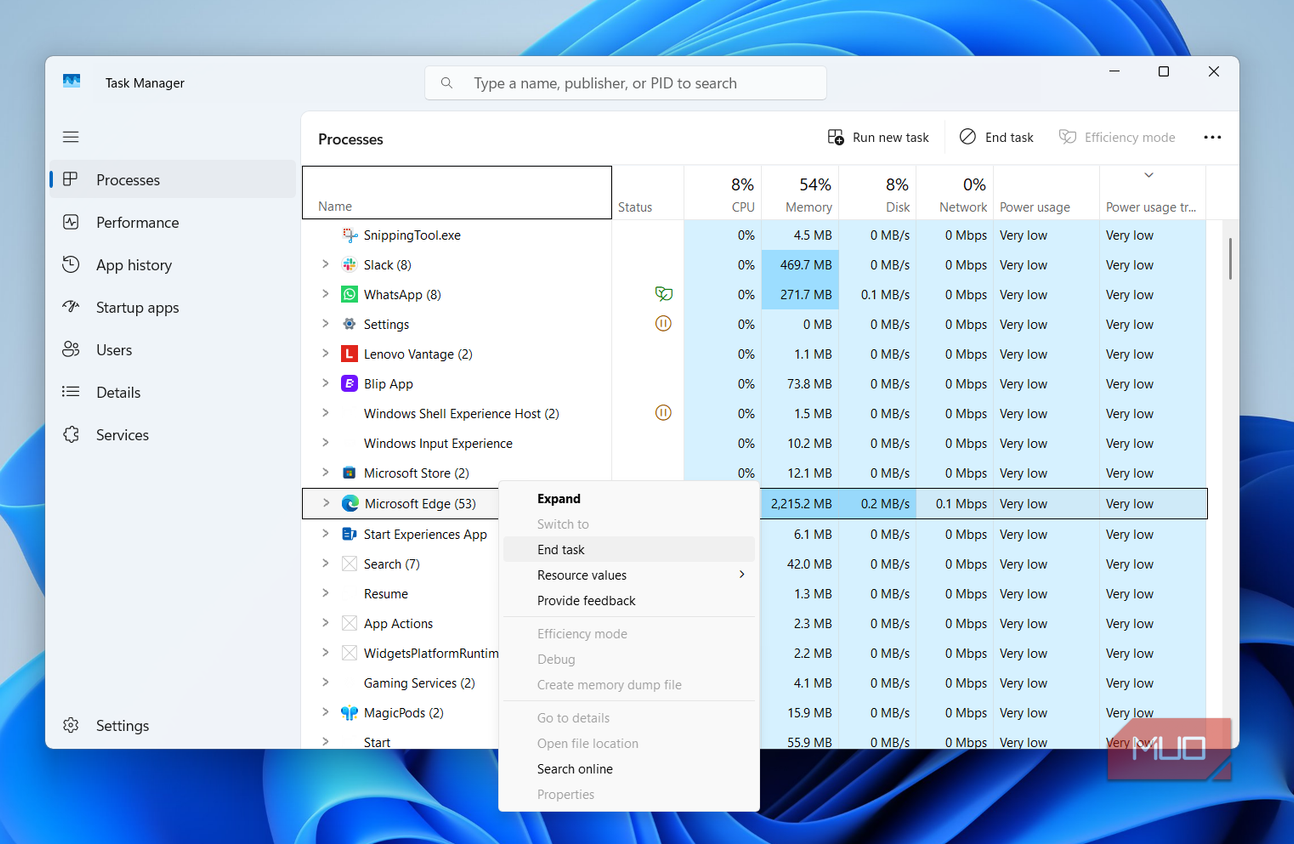Image resolution: width=1294 pixels, height=844 pixels.
Task: Select Search online in context menu
Action: [x=629, y=769]
